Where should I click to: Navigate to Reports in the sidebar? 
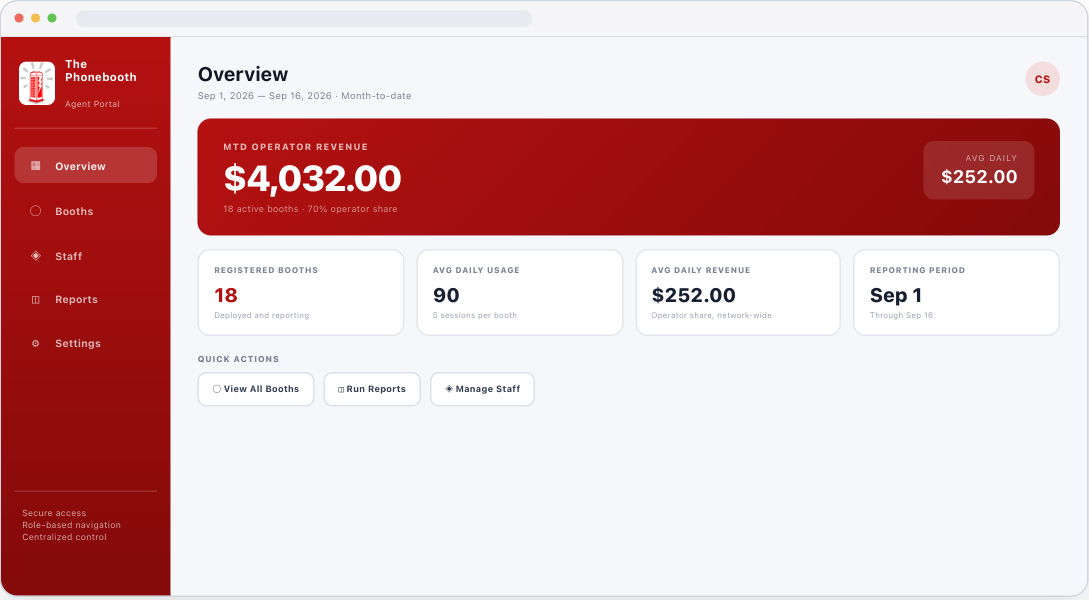[85, 300]
